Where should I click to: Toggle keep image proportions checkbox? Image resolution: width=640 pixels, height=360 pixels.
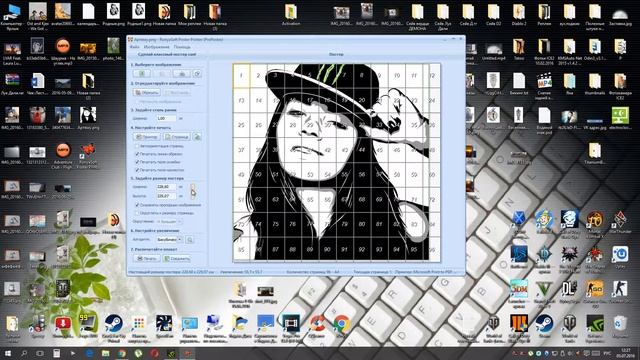(137, 205)
